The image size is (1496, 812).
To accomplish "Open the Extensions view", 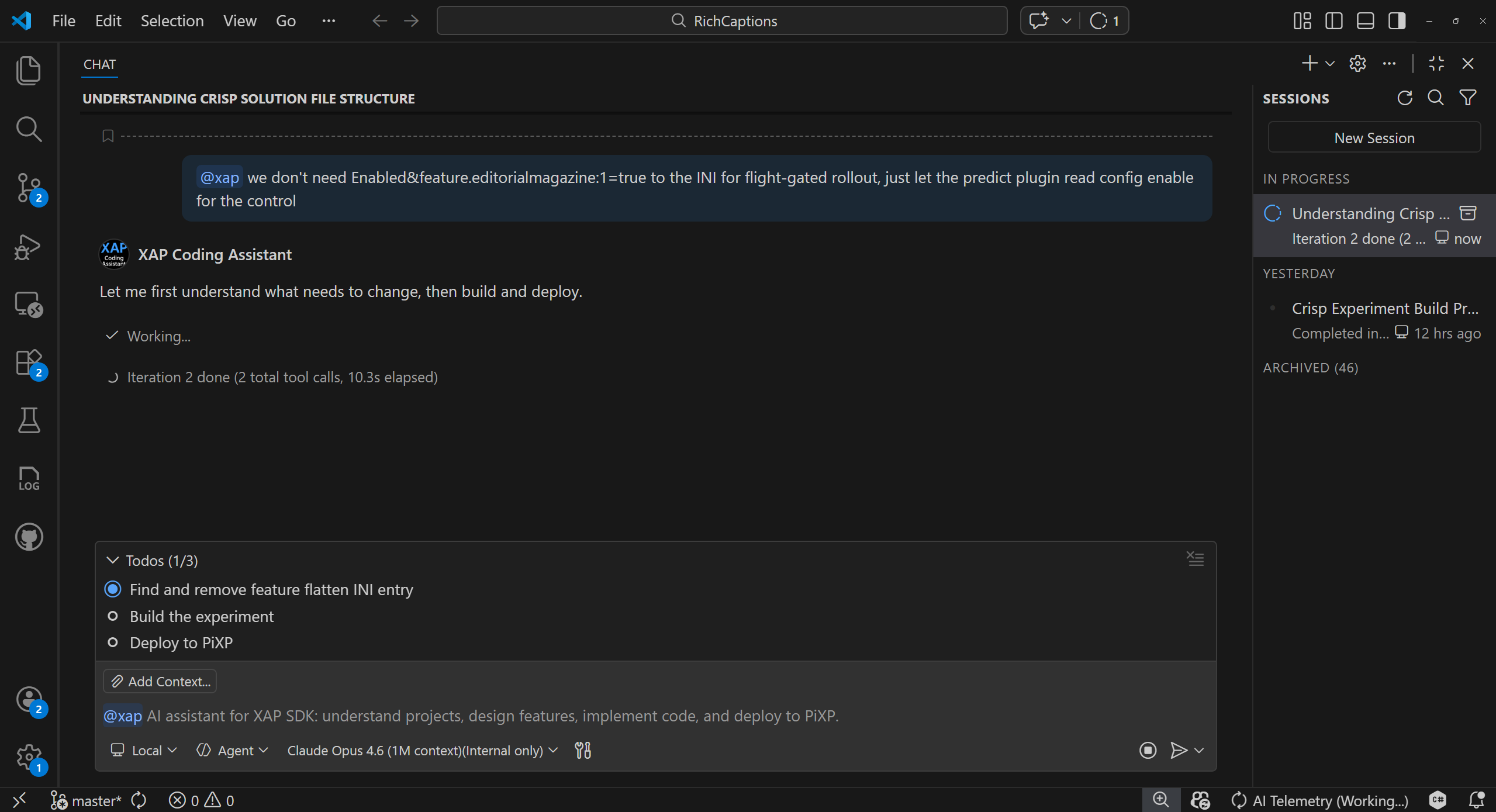I will tap(28, 362).
